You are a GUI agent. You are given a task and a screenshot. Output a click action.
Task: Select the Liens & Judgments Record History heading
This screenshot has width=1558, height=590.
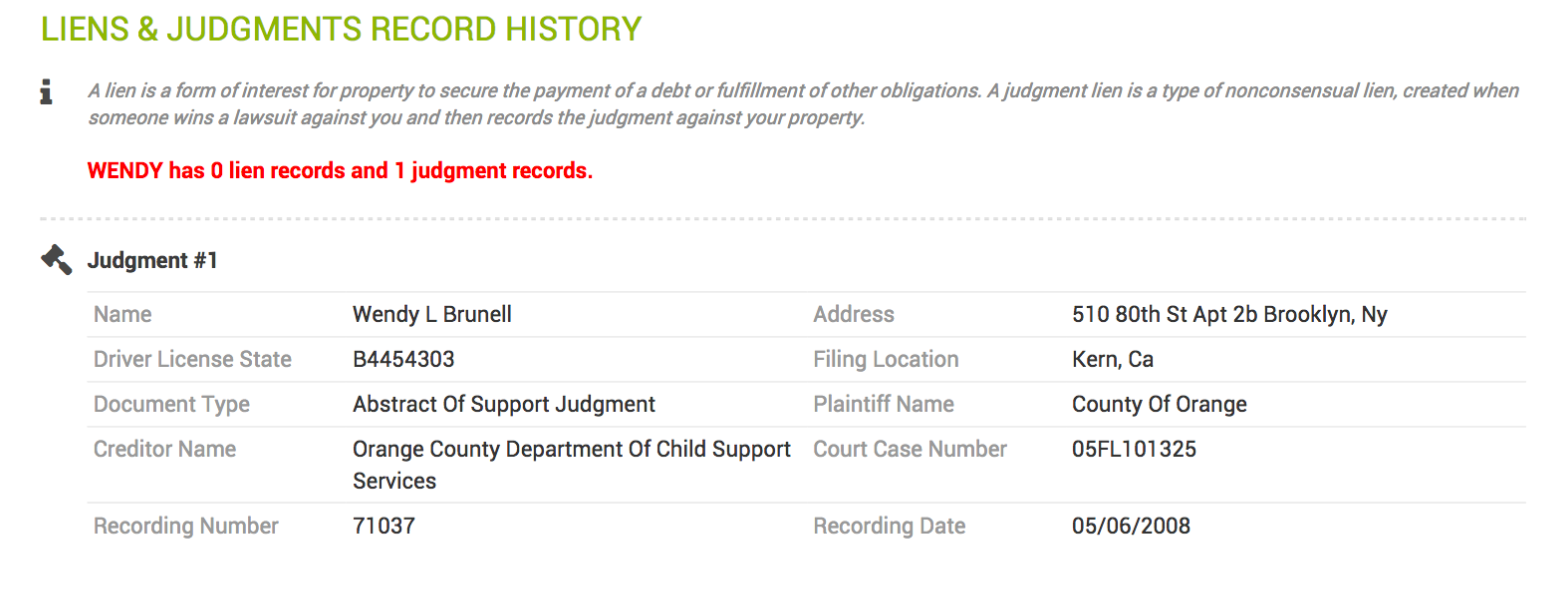pyautogui.click(x=341, y=28)
